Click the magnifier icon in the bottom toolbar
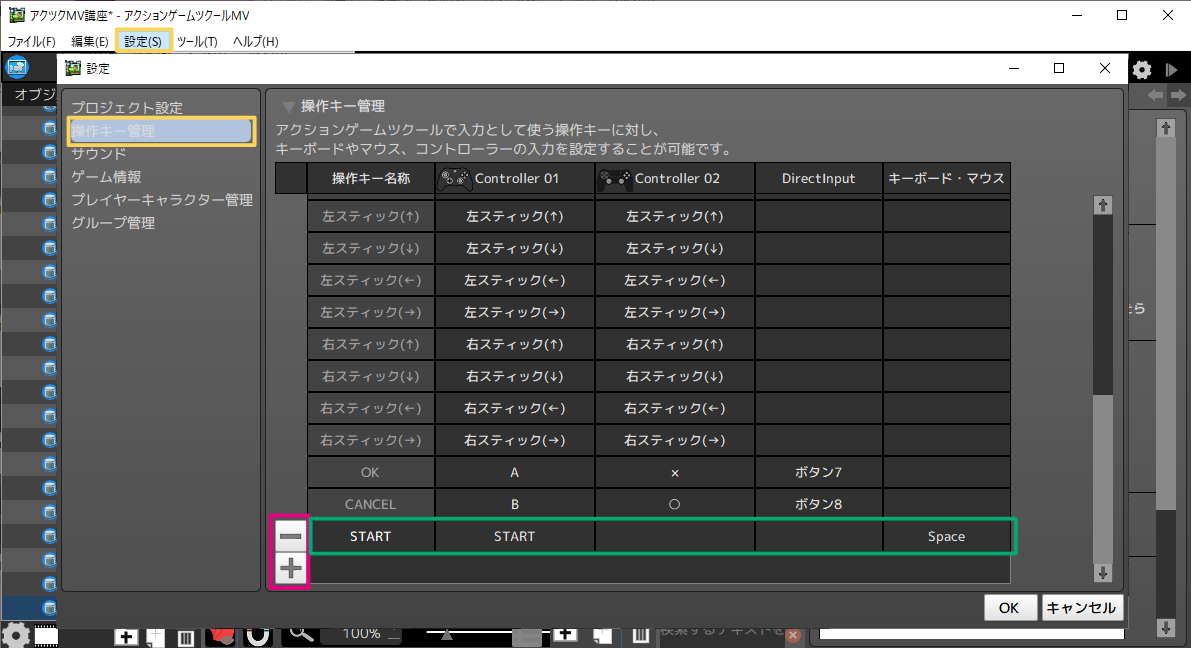Viewport: 1191px width, 648px height. pos(300,633)
